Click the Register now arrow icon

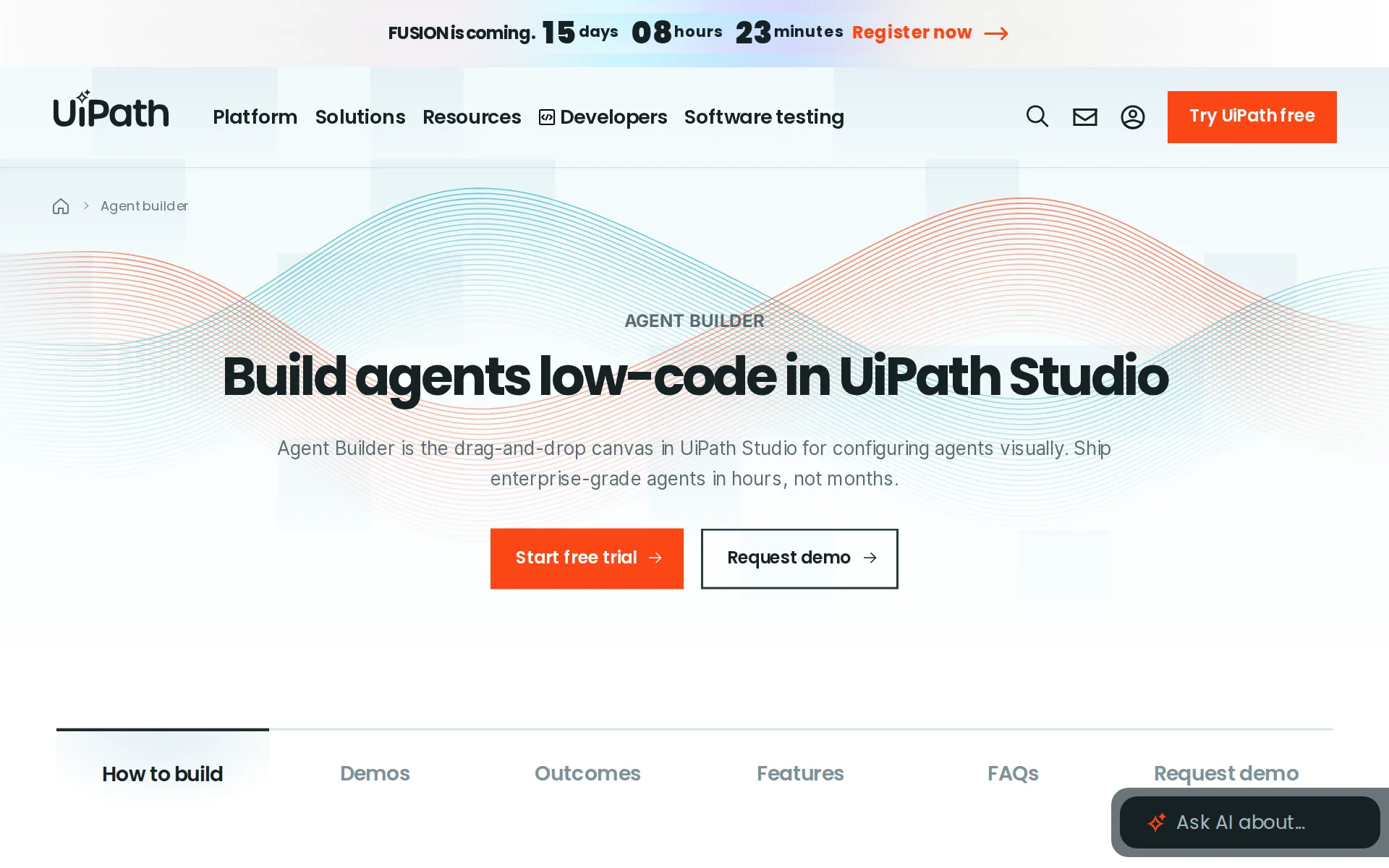(x=996, y=33)
